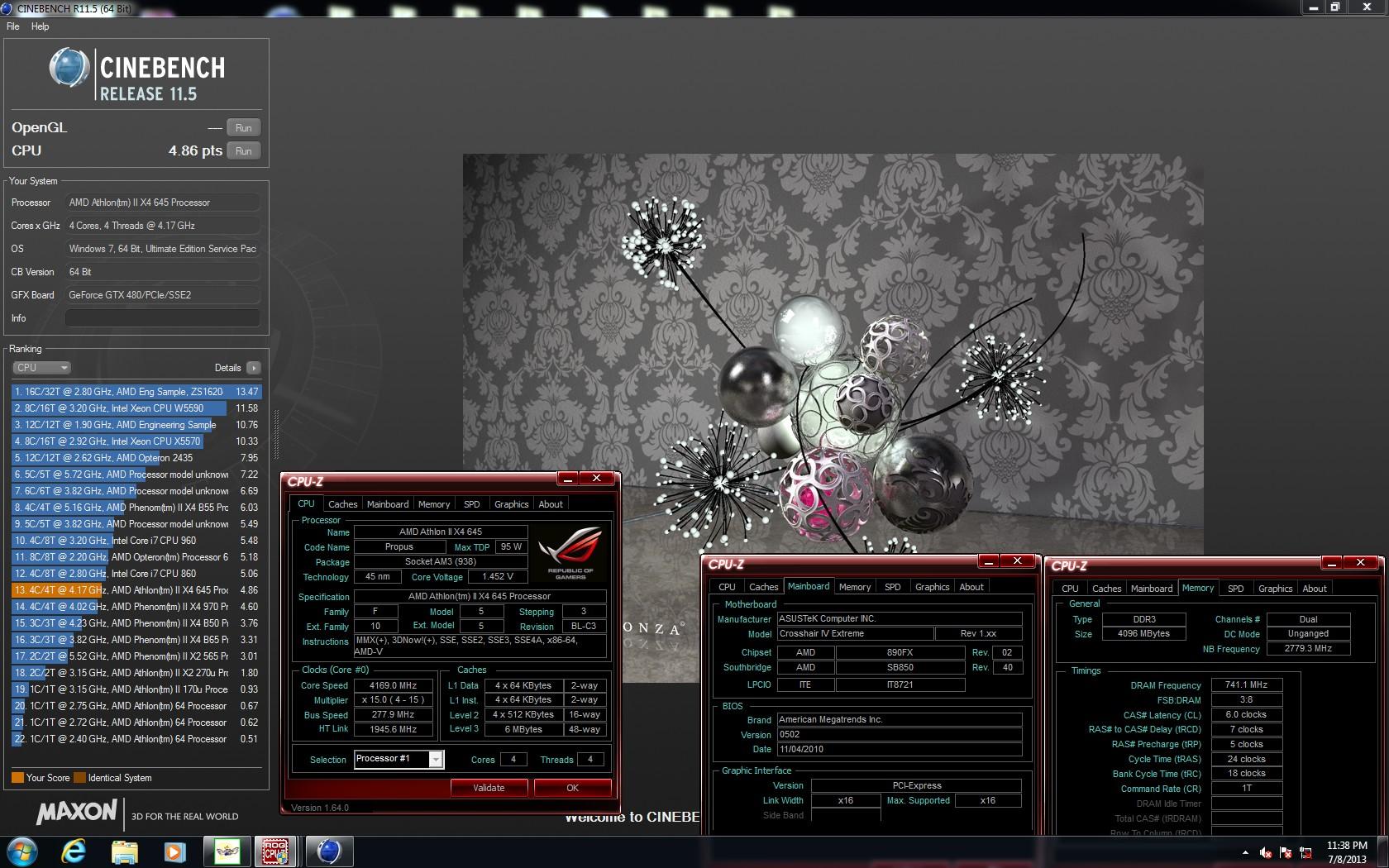Open Windows Explorer folder icon in the taskbar
The image size is (1389, 868).
(x=124, y=851)
